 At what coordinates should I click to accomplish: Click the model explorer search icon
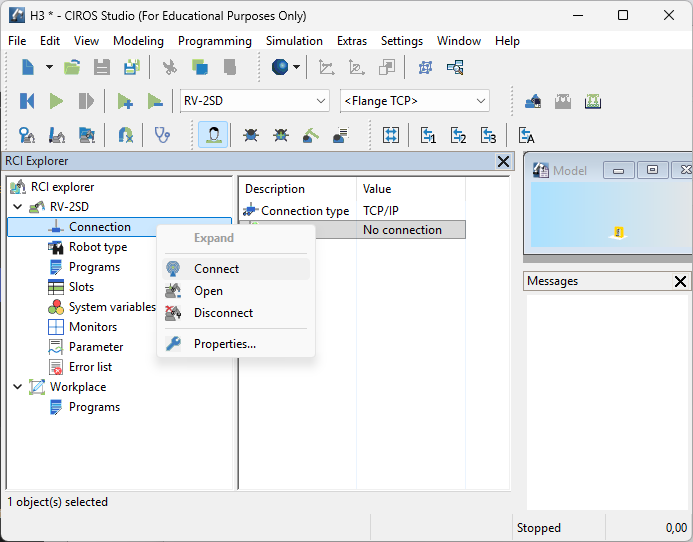pyautogui.click(x=455, y=68)
